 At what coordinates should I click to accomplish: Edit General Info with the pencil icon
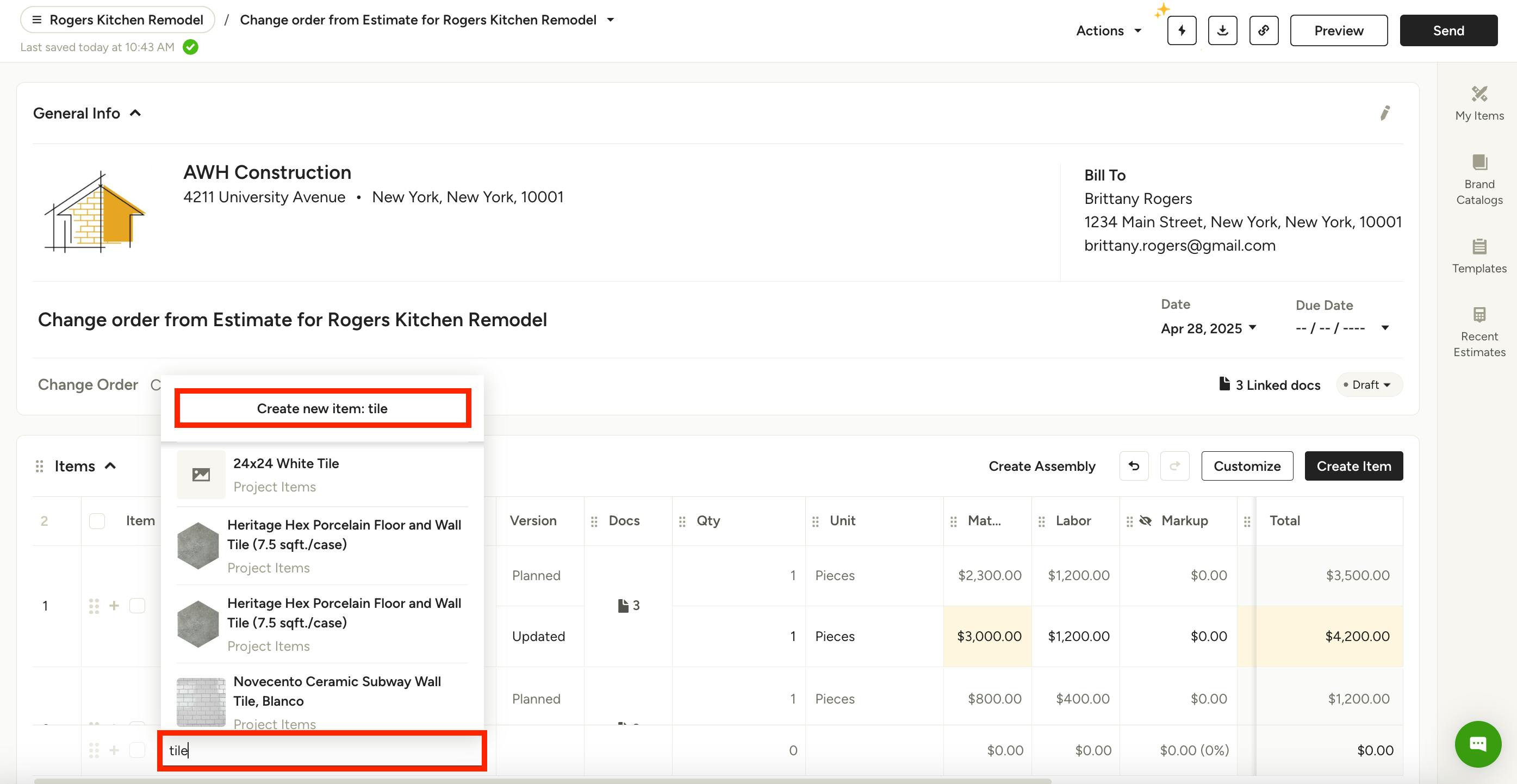pyautogui.click(x=1384, y=113)
